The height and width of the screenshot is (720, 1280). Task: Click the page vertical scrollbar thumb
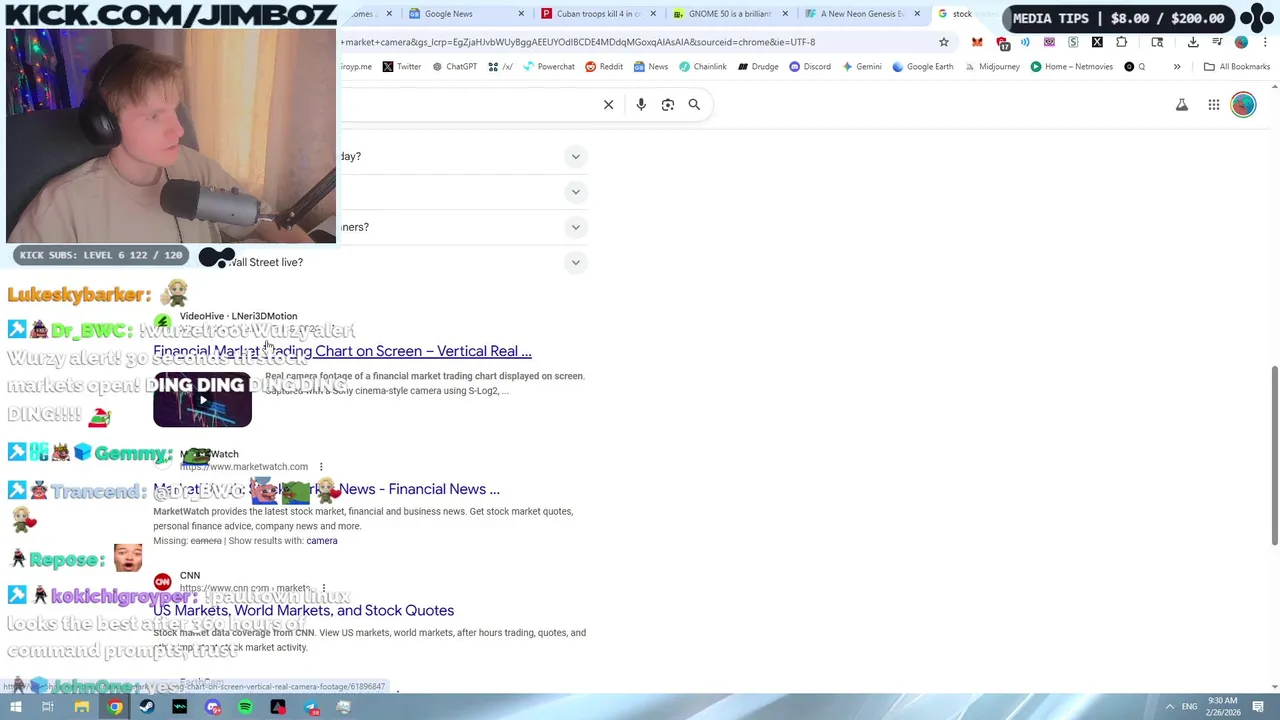coord(1274,456)
